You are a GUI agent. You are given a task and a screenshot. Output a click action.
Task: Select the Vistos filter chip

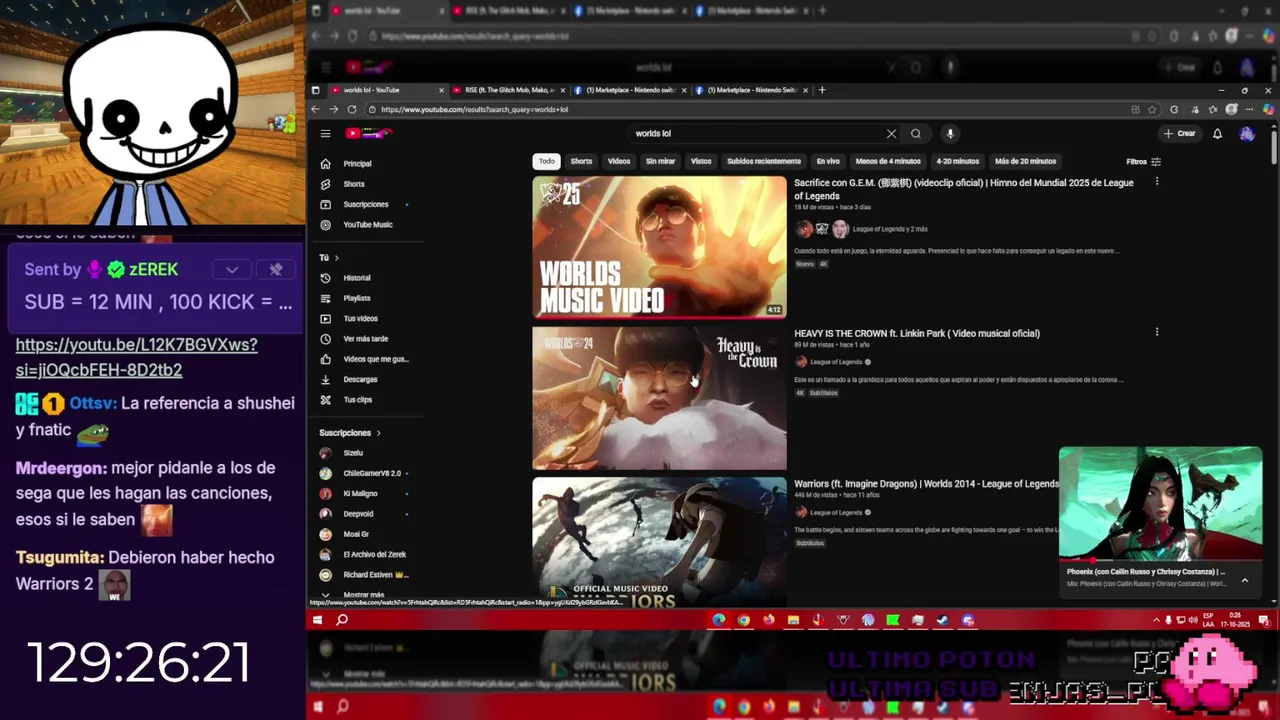click(x=701, y=161)
